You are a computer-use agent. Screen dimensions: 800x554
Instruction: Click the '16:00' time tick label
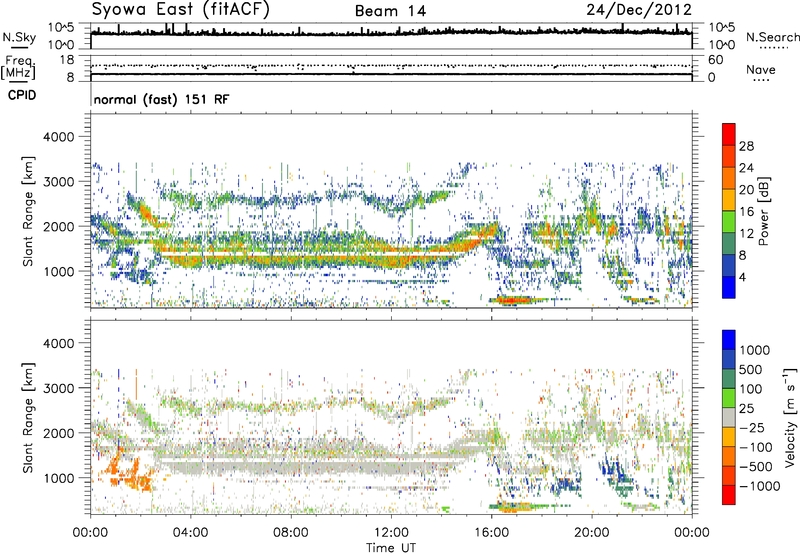[491, 533]
